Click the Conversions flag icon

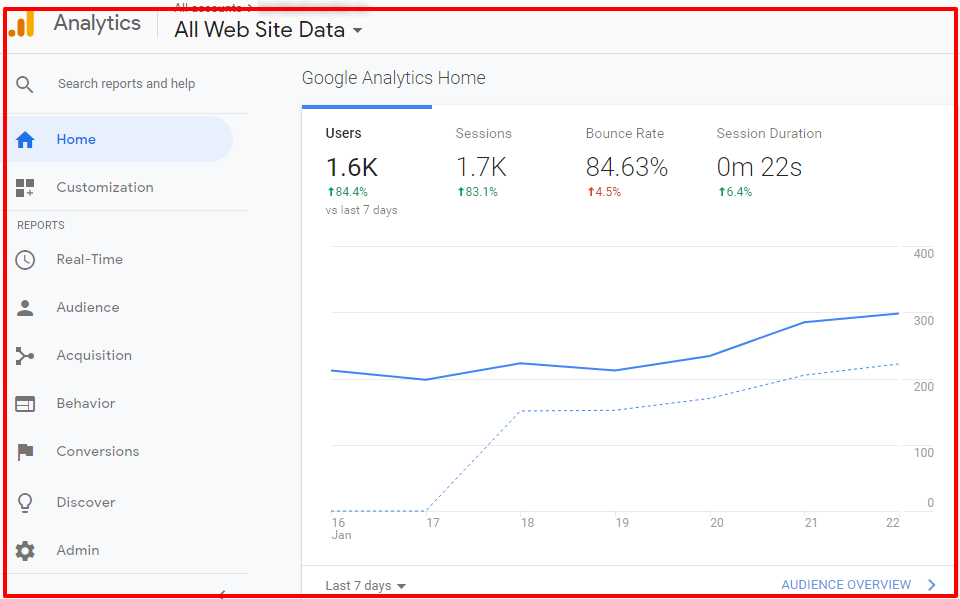pyautogui.click(x=24, y=452)
